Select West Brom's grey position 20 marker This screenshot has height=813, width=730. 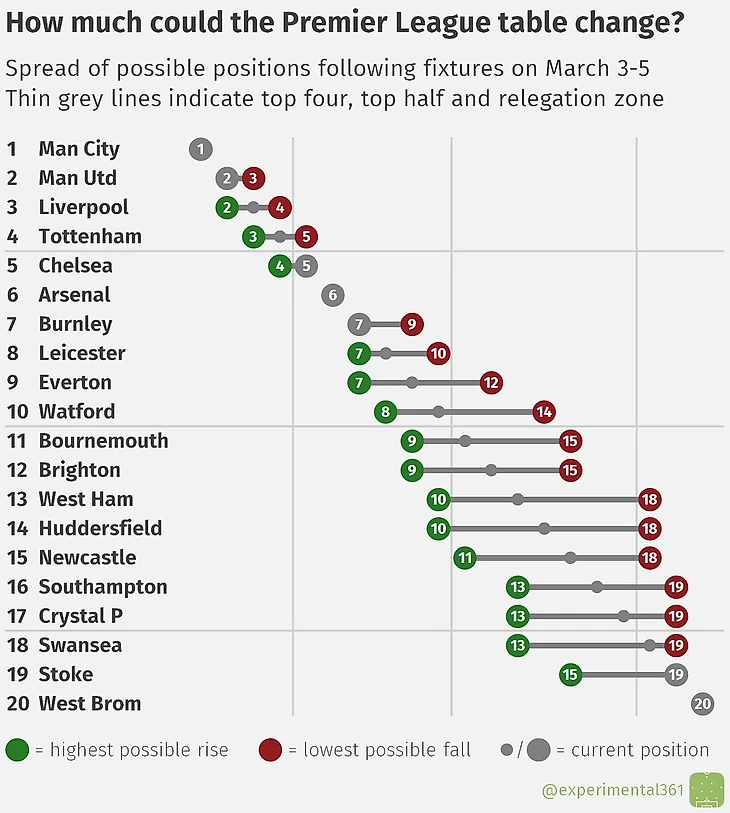click(x=702, y=704)
